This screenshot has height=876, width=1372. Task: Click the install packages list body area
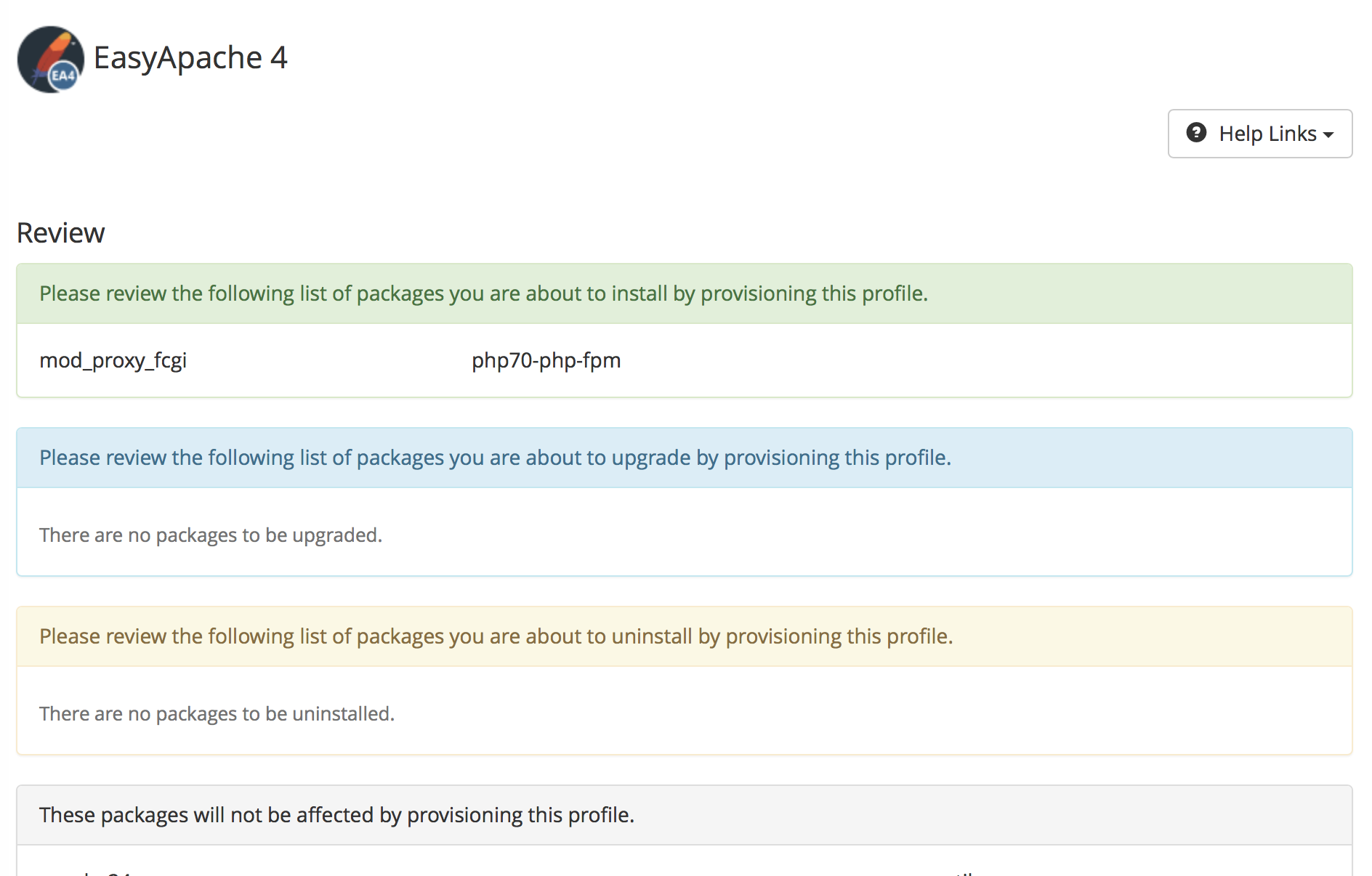(945, 360)
